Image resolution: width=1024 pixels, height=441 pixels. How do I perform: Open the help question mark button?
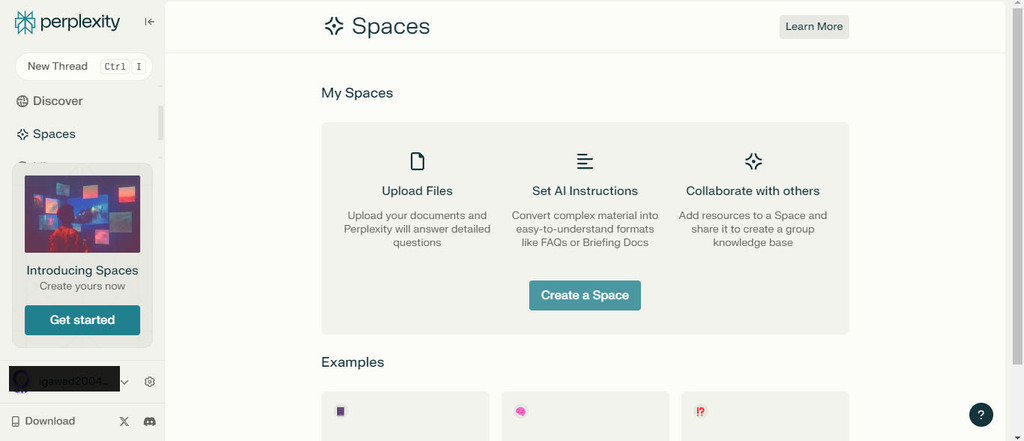[981, 414]
